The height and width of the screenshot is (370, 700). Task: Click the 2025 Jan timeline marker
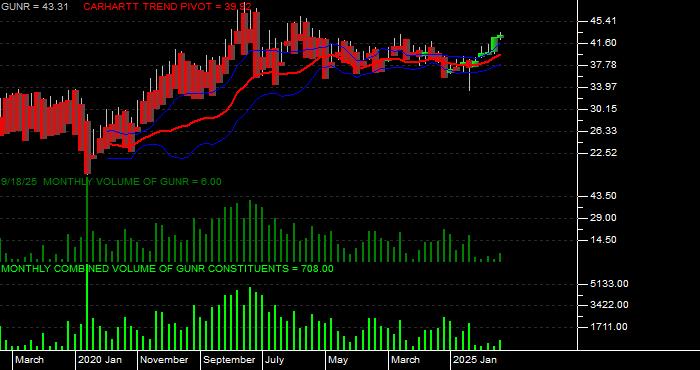(x=475, y=360)
